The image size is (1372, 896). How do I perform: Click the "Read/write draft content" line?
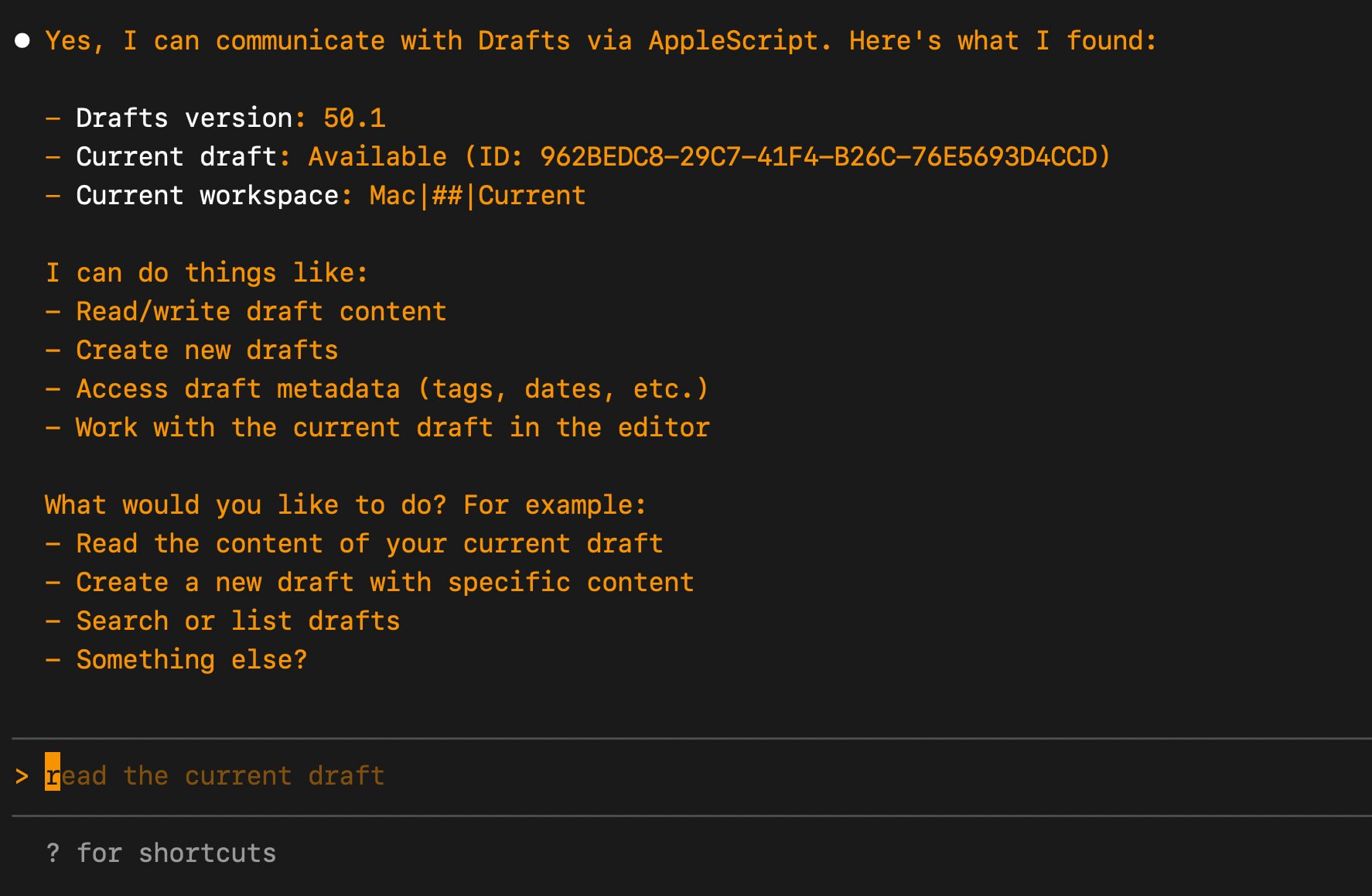coord(261,312)
